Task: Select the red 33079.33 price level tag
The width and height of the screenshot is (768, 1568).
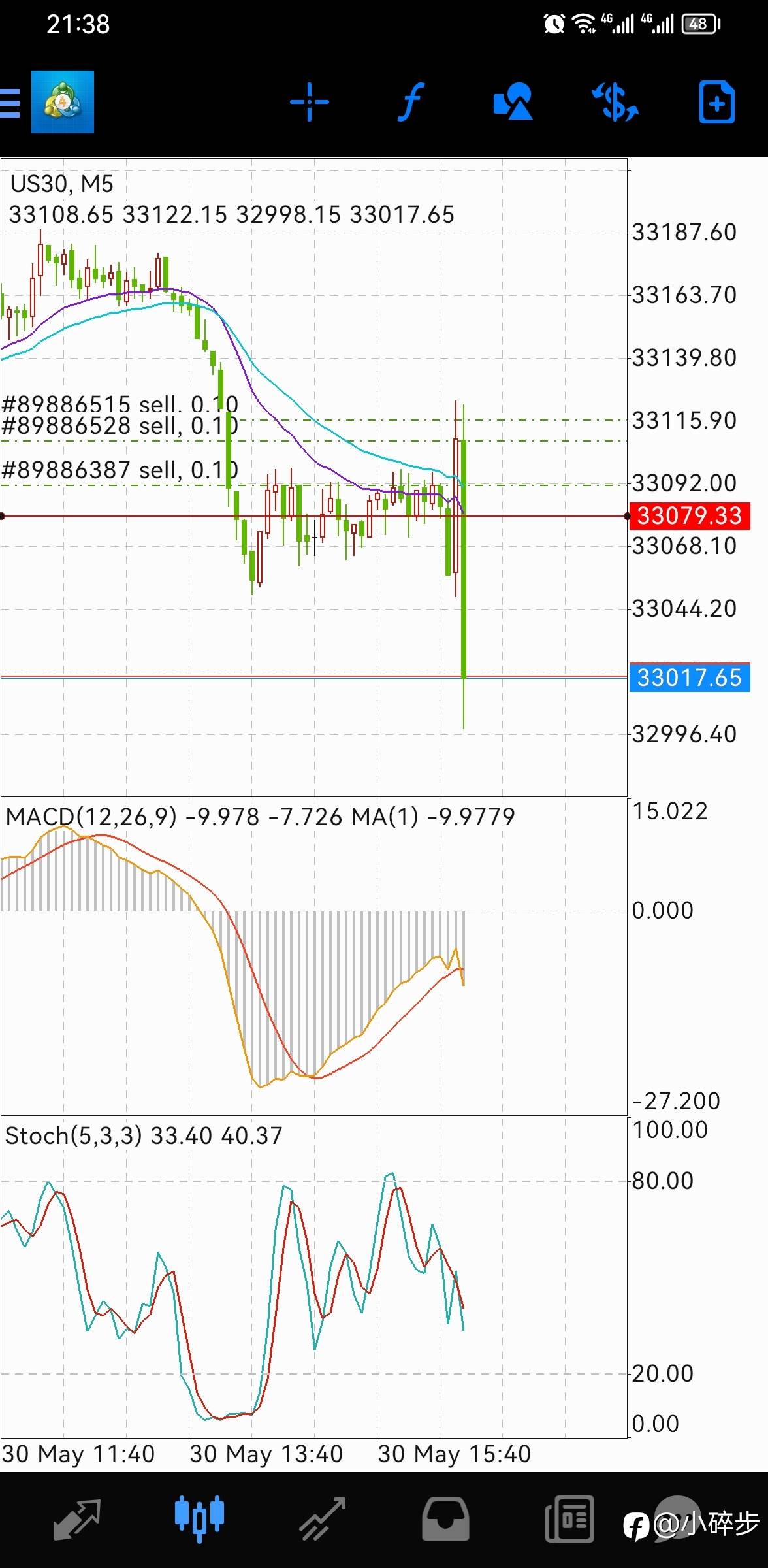Action: click(x=689, y=515)
